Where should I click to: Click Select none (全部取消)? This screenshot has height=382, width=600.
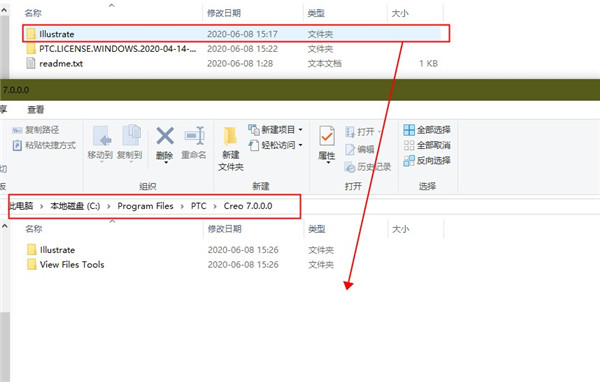[x=427, y=145]
